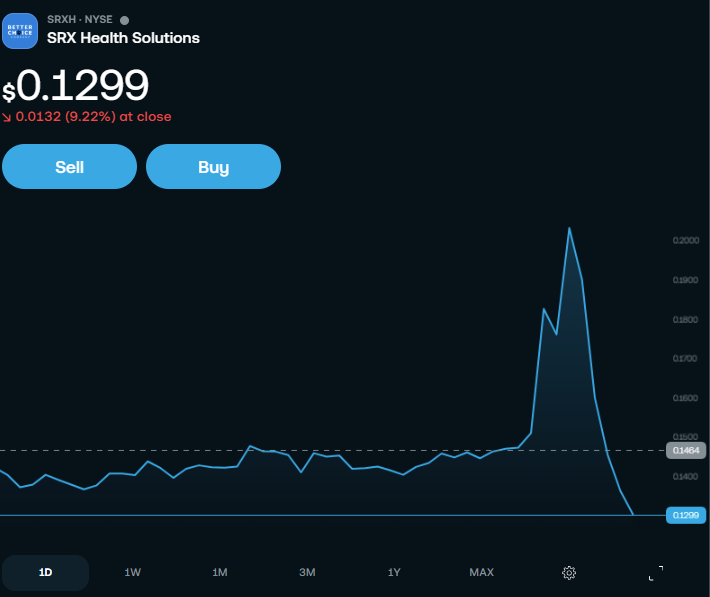The image size is (710, 597).
Task: Open the Better Choice company logo
Action: point(20,31)
